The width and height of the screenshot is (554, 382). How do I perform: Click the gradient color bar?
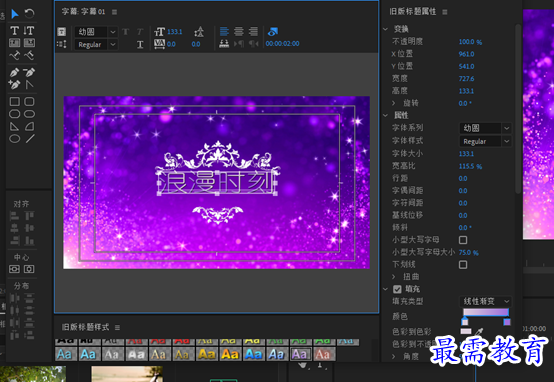[x=486, y=312]
